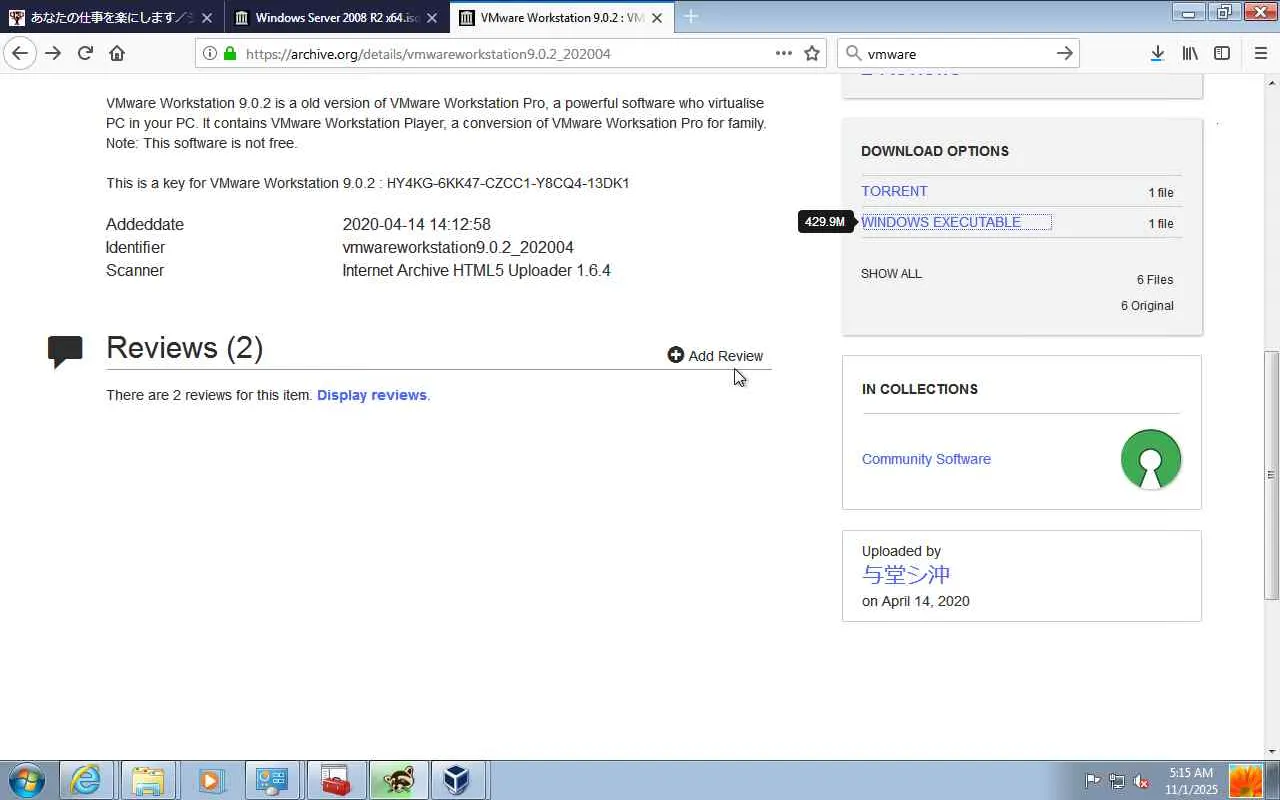
Task: Show site information for archive.org
Action: point(209,54)
